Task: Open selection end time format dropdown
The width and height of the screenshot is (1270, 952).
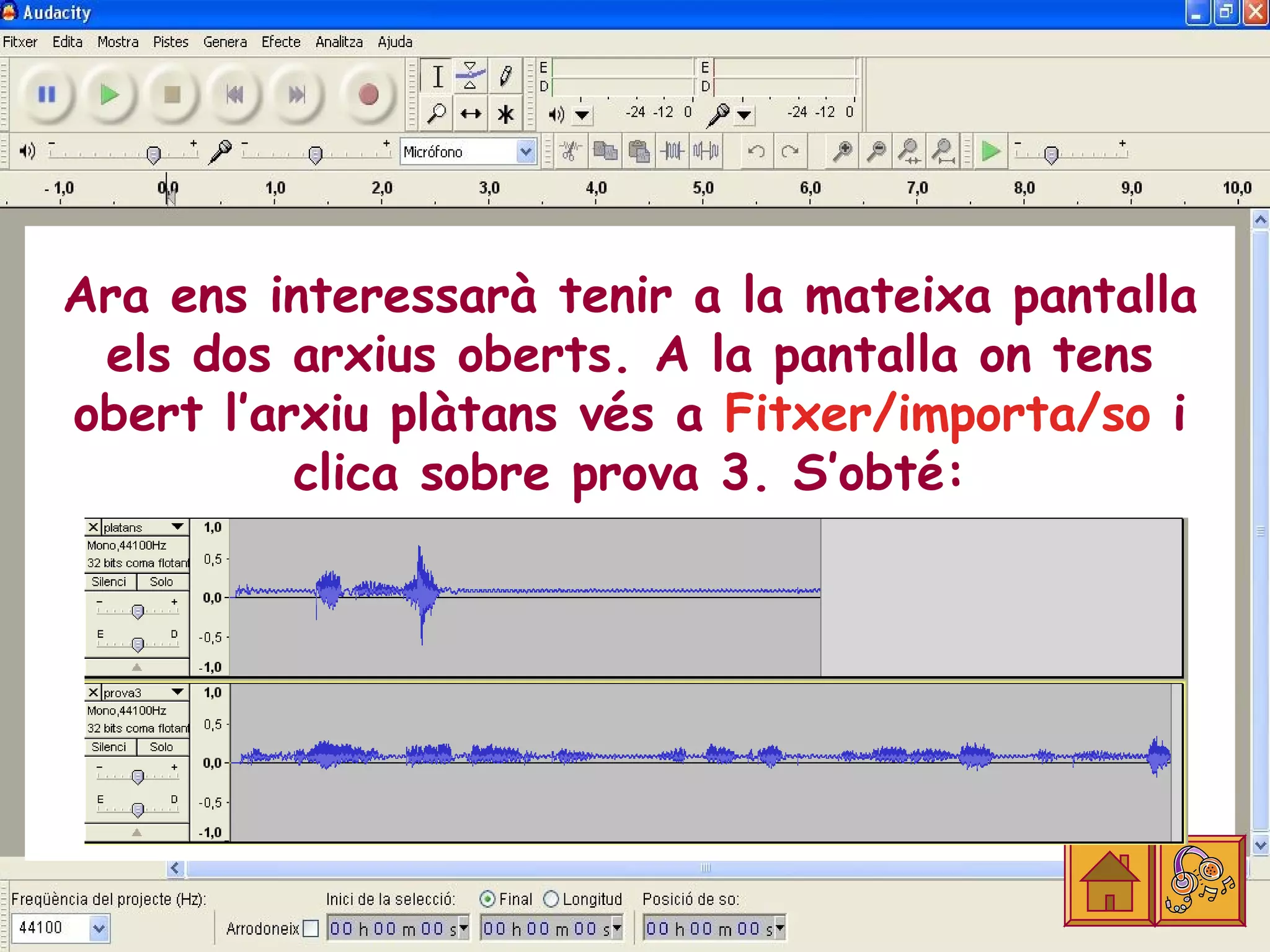Action: click(x=616, y=928)
